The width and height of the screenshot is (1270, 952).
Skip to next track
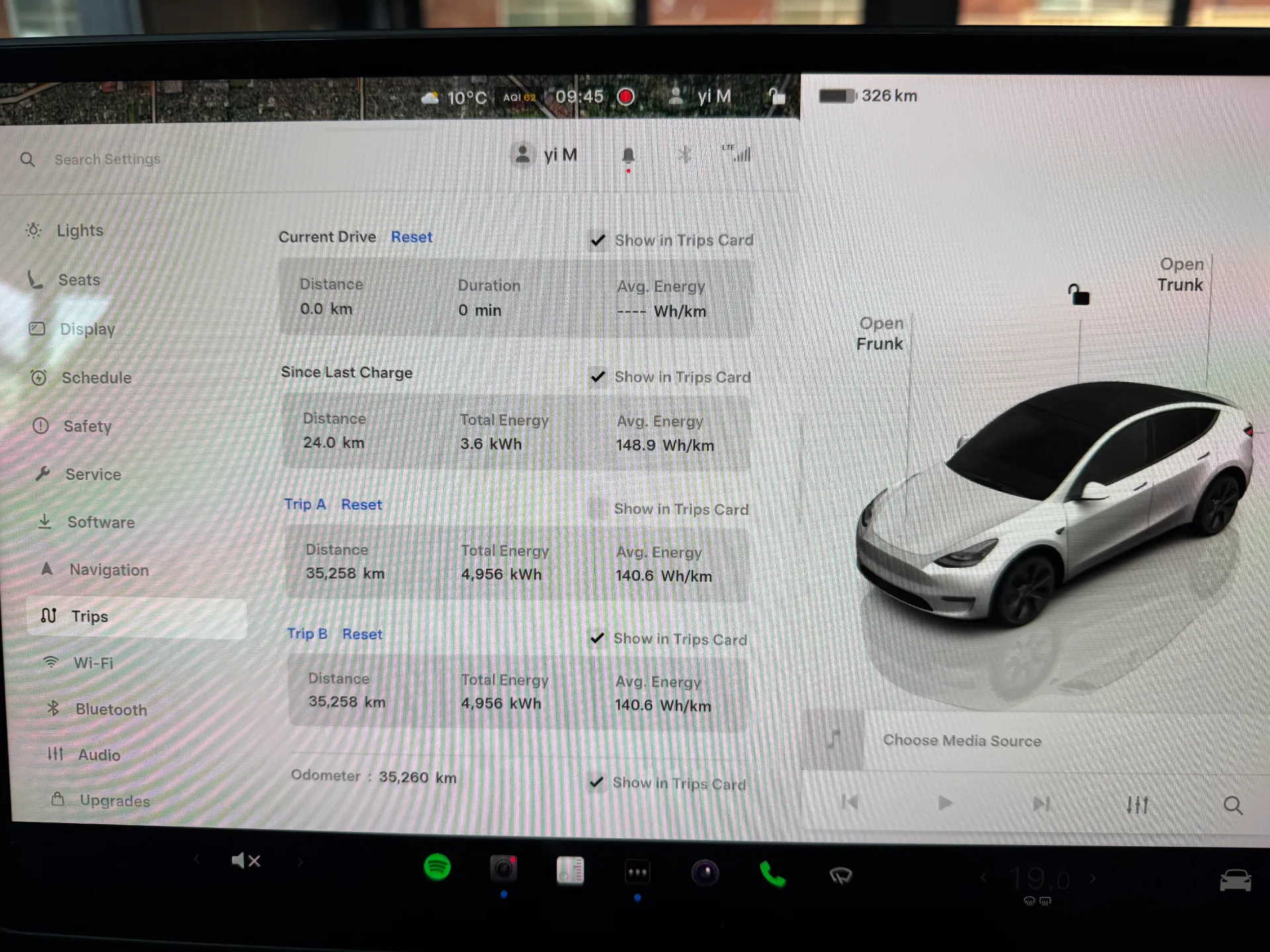point(1041,804)
